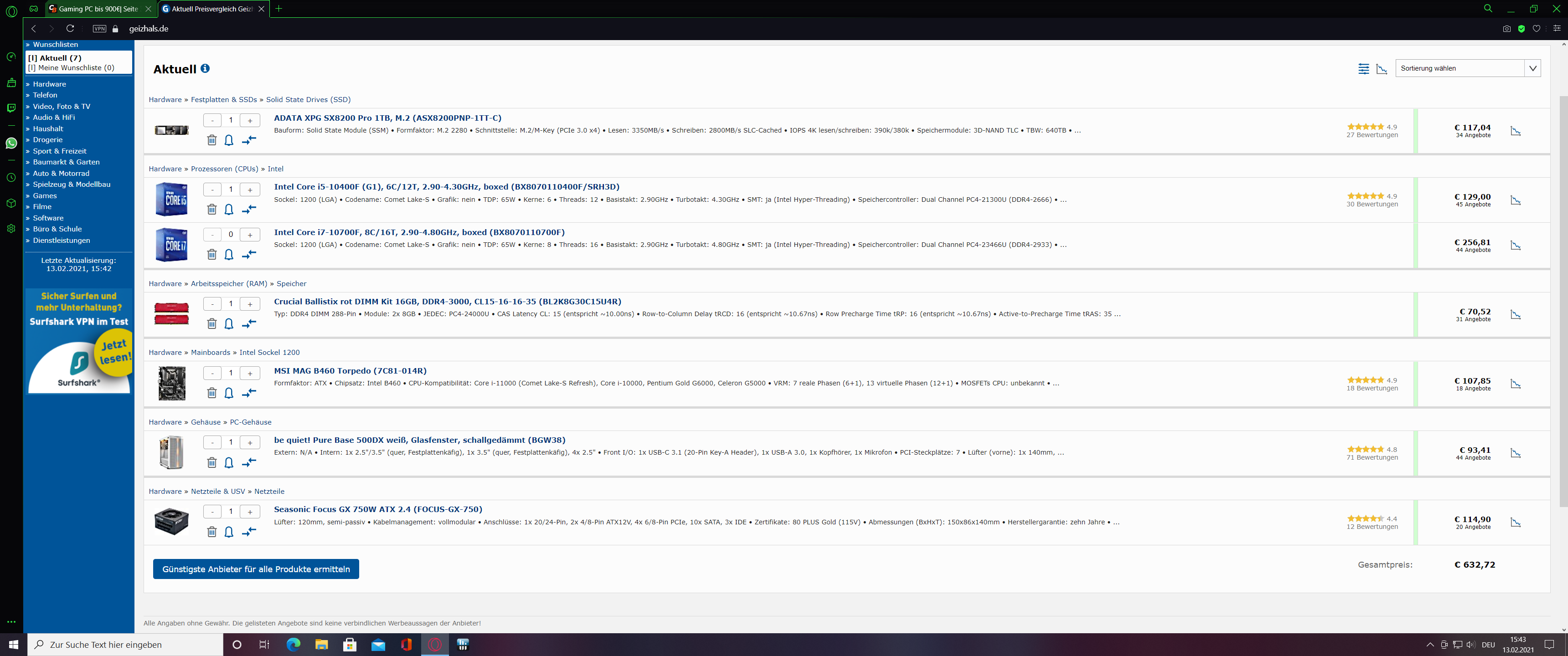Open the Seasonic Focus GX 750W product page
Viewport: 1568px width, 656px height.
378,509
